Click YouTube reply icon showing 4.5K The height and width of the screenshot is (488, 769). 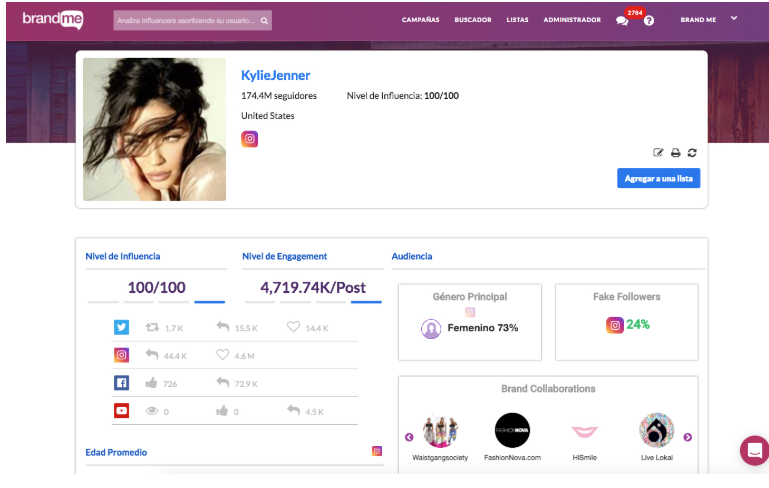point(293,410)
